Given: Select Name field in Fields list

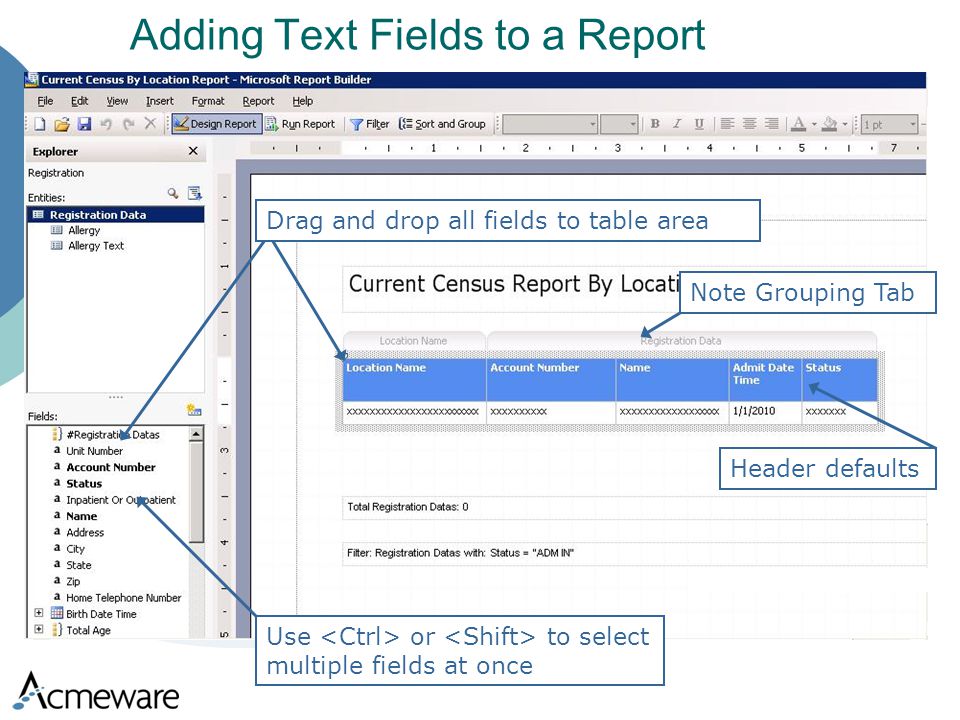Looking at the screenshot, I should pos(81,516).
